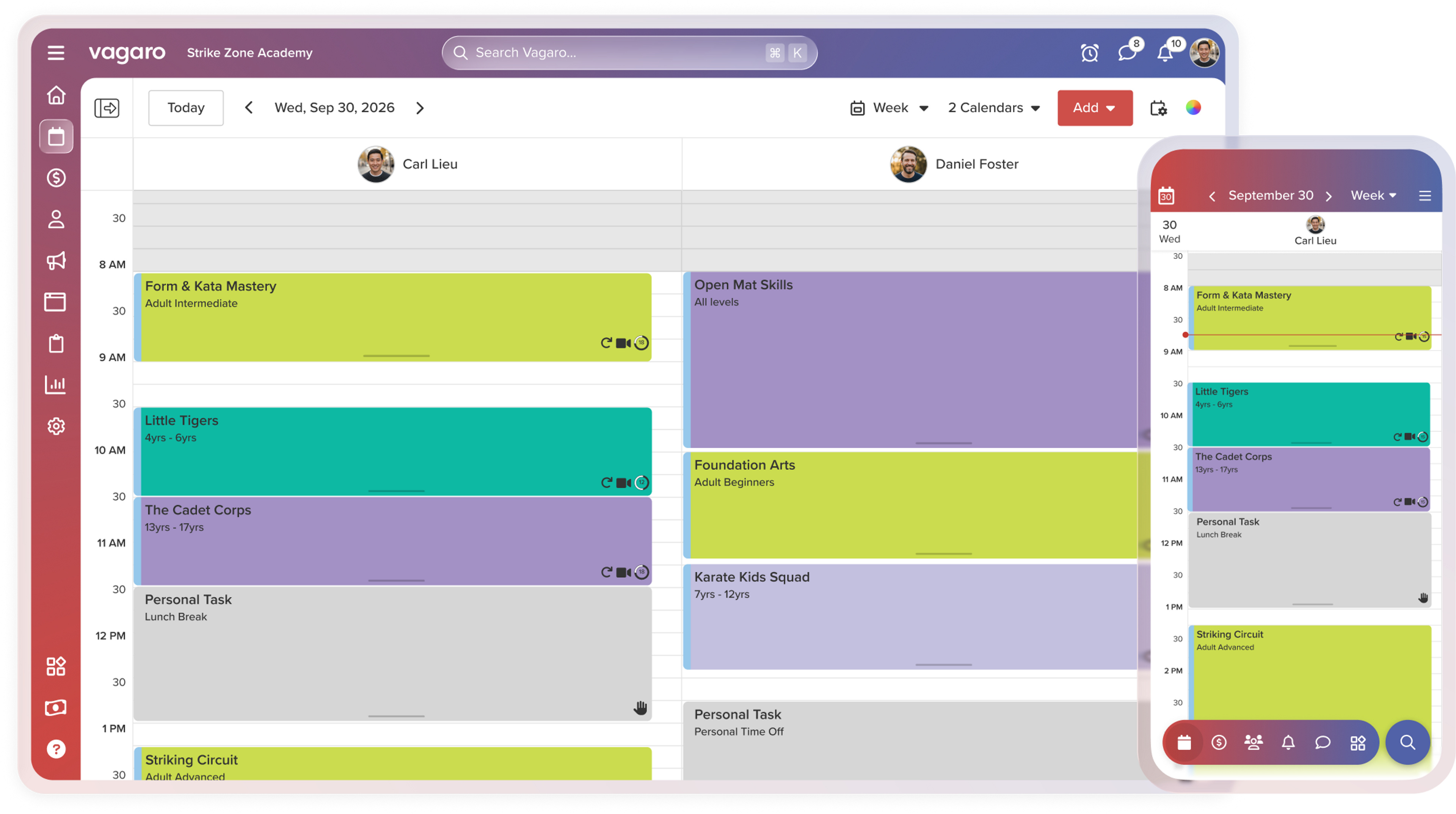
Task: Click the Wed, Sep 30, 2026 date
Action: (334, 107)
